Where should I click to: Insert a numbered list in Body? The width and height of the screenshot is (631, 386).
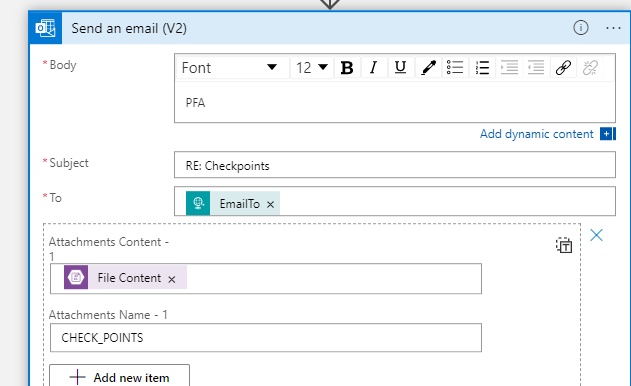click(x=482, y=67)
